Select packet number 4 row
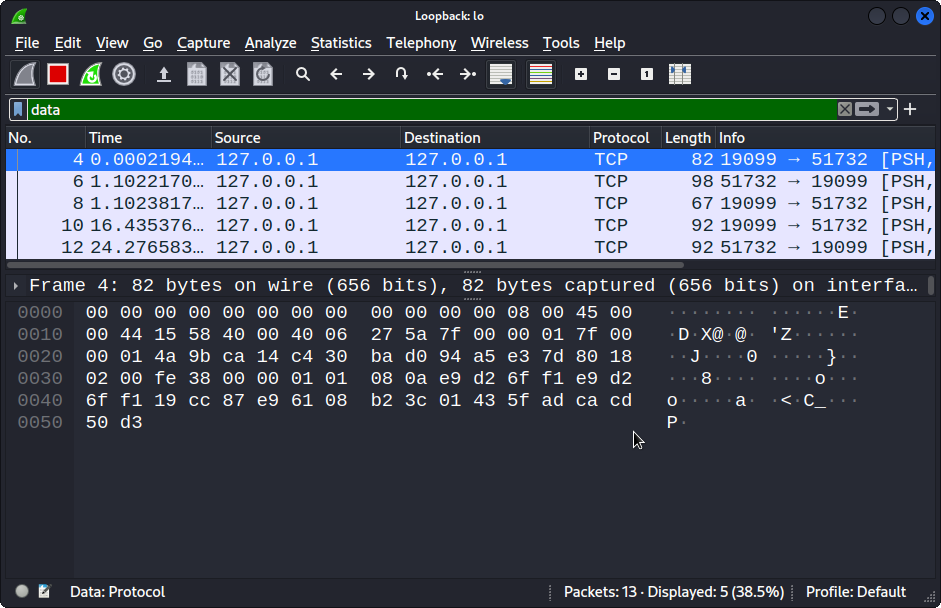The width and height of the screenshot is (941, 608). point(470,160)
